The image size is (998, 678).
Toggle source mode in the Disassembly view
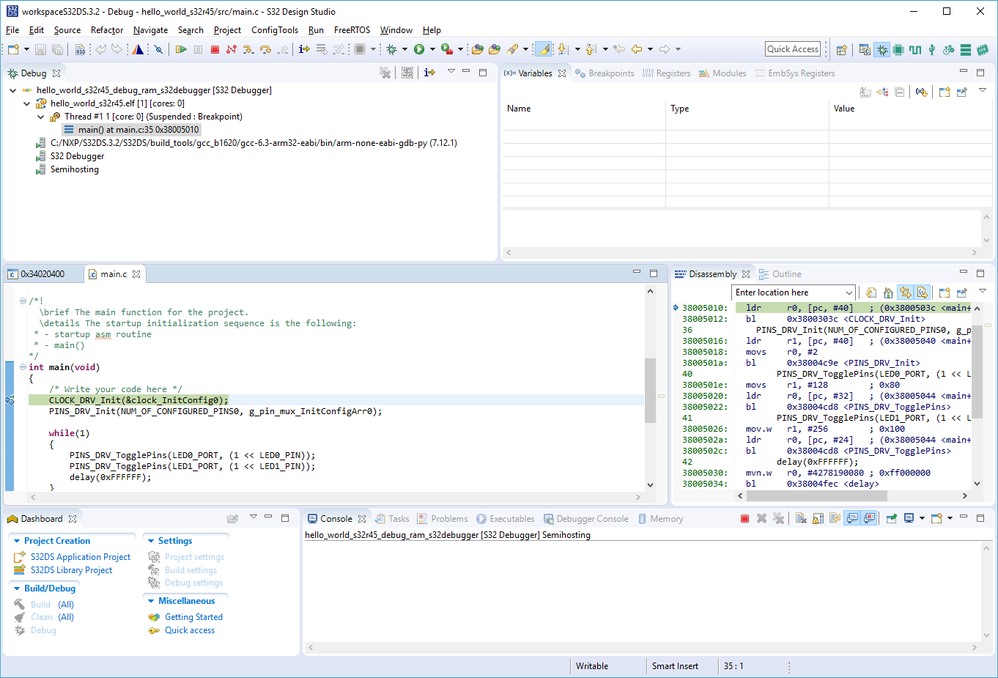(922, 291)
